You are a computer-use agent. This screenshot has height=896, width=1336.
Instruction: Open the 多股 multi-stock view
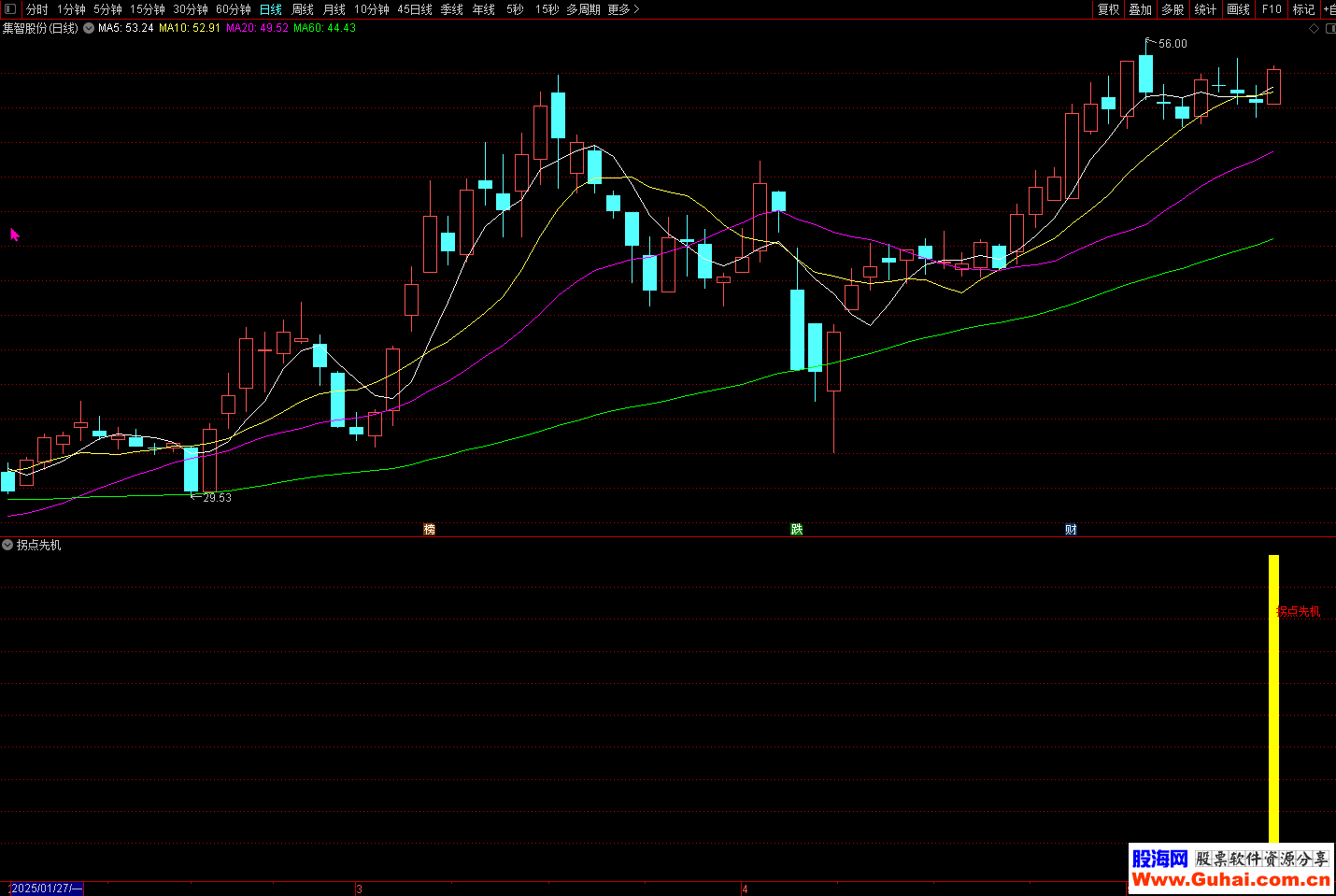point(1173,9)
